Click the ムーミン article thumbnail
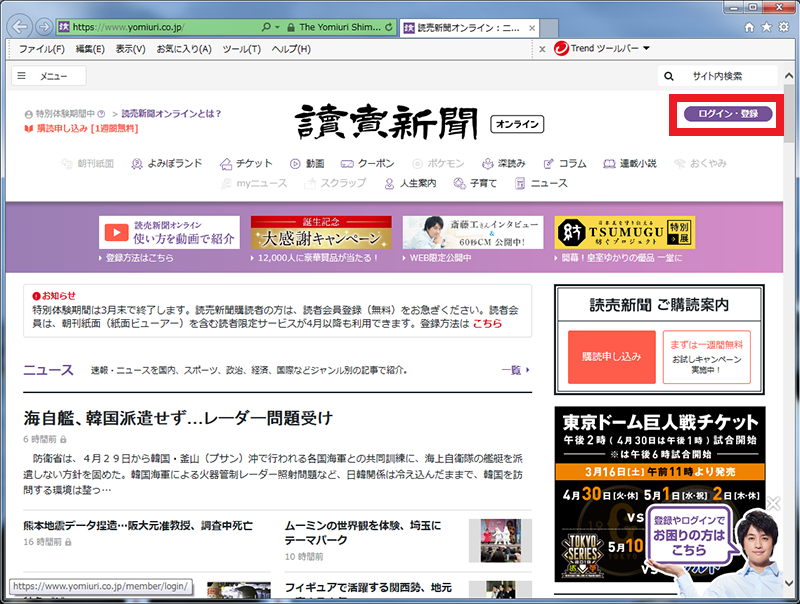This screenshot has width=800, height=604. [x=501, y=540]
